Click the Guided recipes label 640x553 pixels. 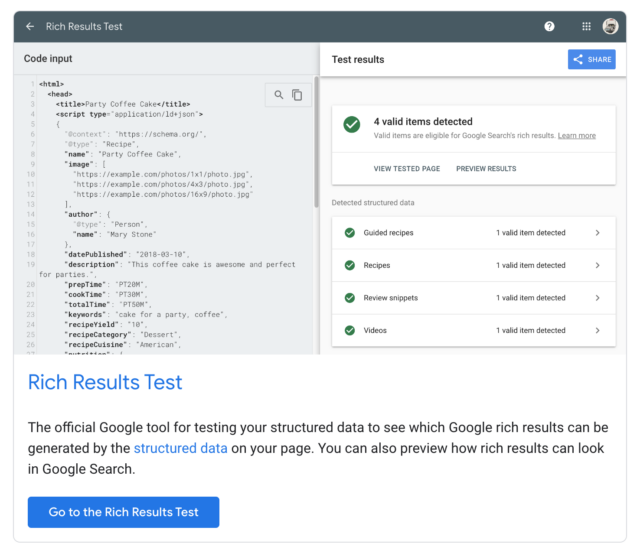pyautogui.click(x=388, y=233)
